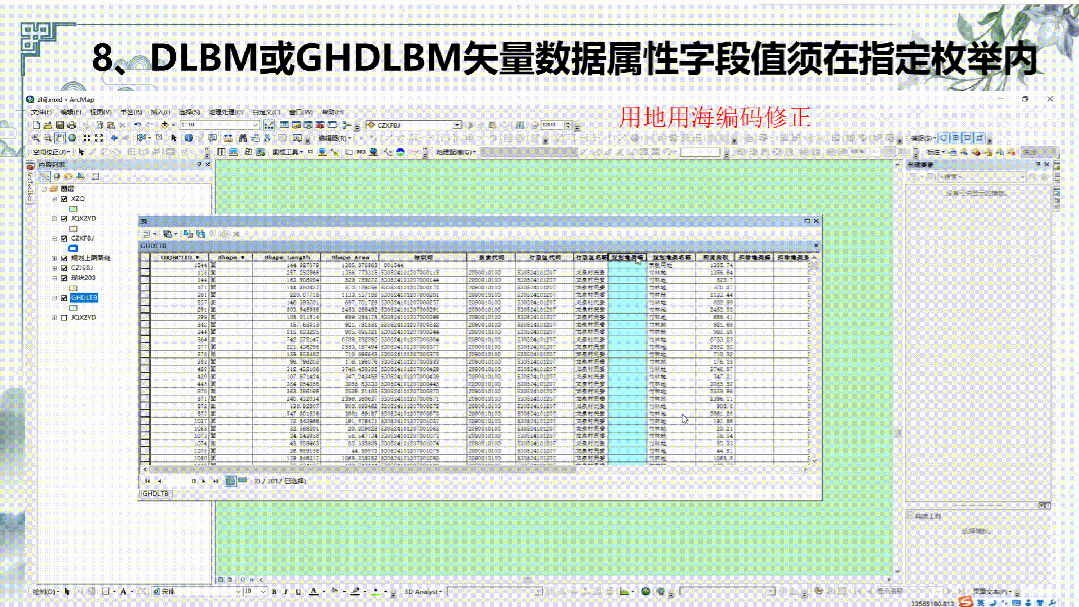Open the Editor Toolbar icon beside the scale box
Image resolution: width=1079 pixels, height=607 pixels.
click(x=269, y=125)
